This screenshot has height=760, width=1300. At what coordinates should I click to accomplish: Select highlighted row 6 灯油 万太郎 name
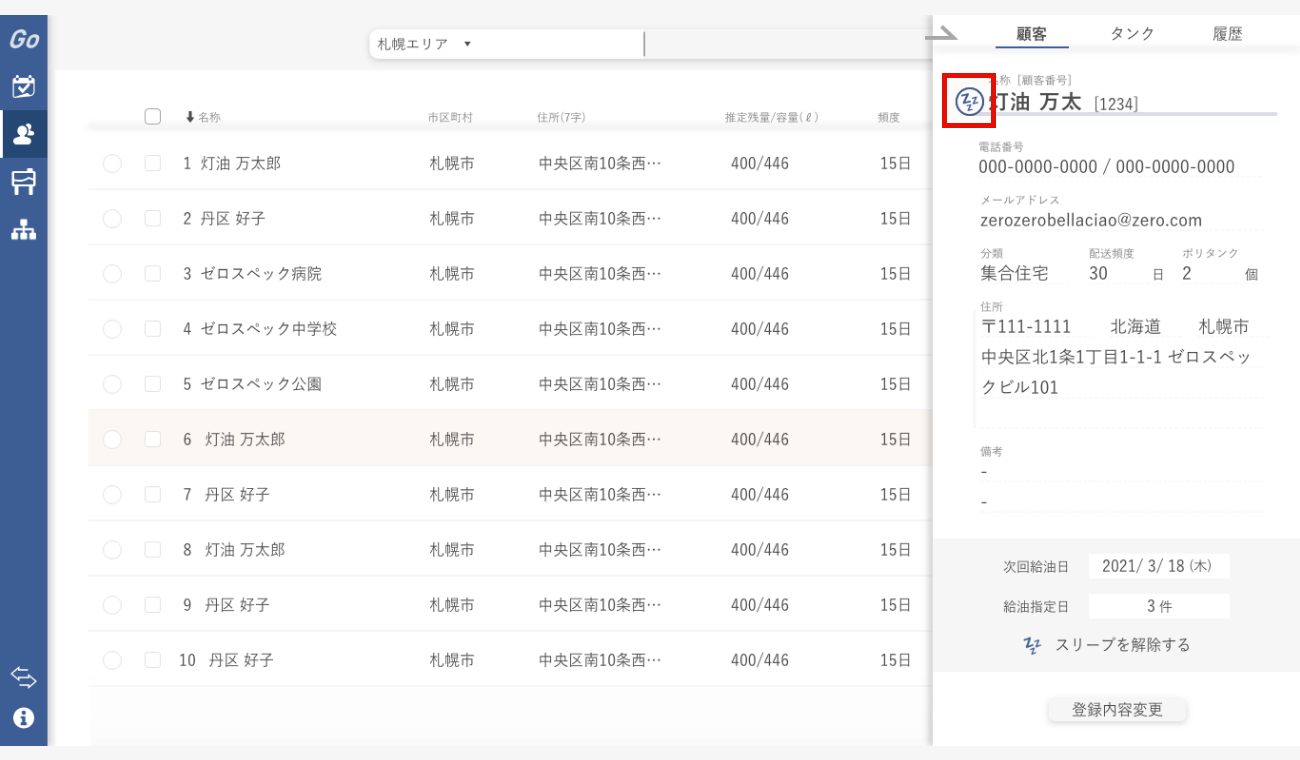point(245,439)
